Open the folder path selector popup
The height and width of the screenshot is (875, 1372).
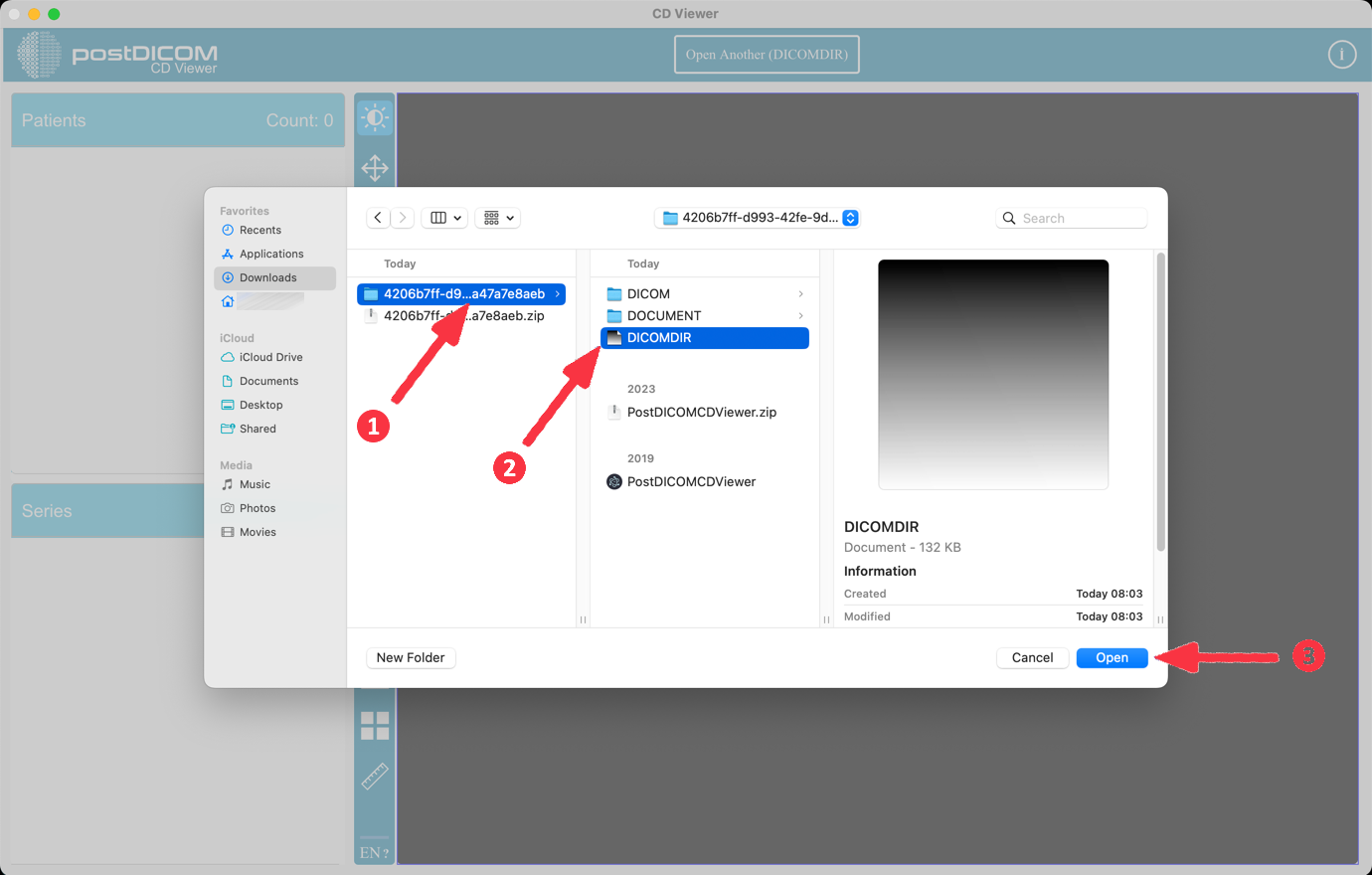tap(757, 217)
